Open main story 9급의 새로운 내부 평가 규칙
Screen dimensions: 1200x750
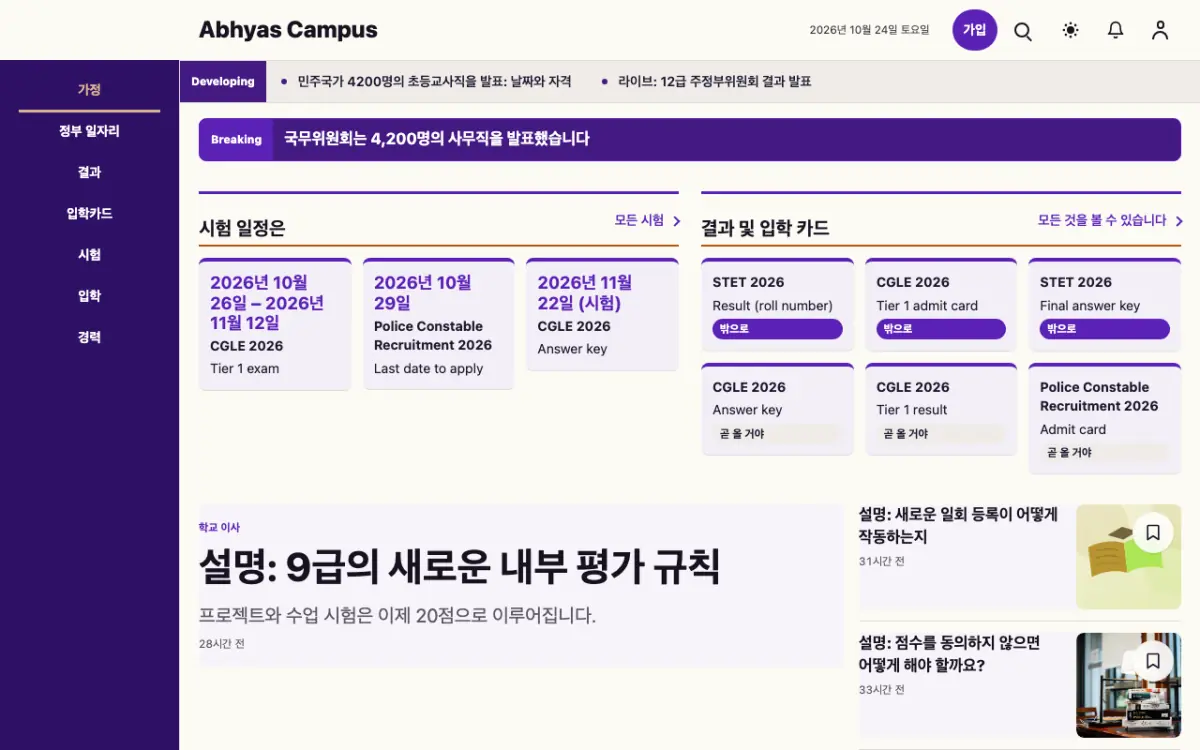click(459, 567)
